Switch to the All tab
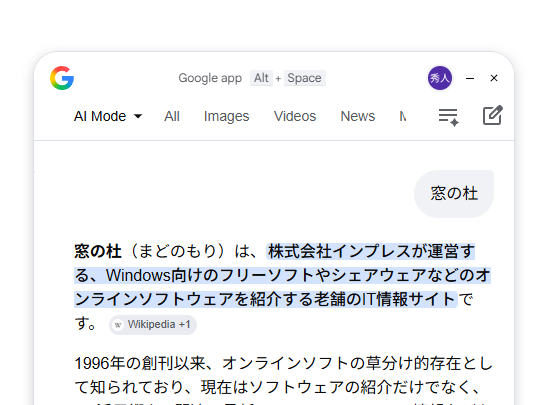The image size is (540, 405). [x=172, y=116]
